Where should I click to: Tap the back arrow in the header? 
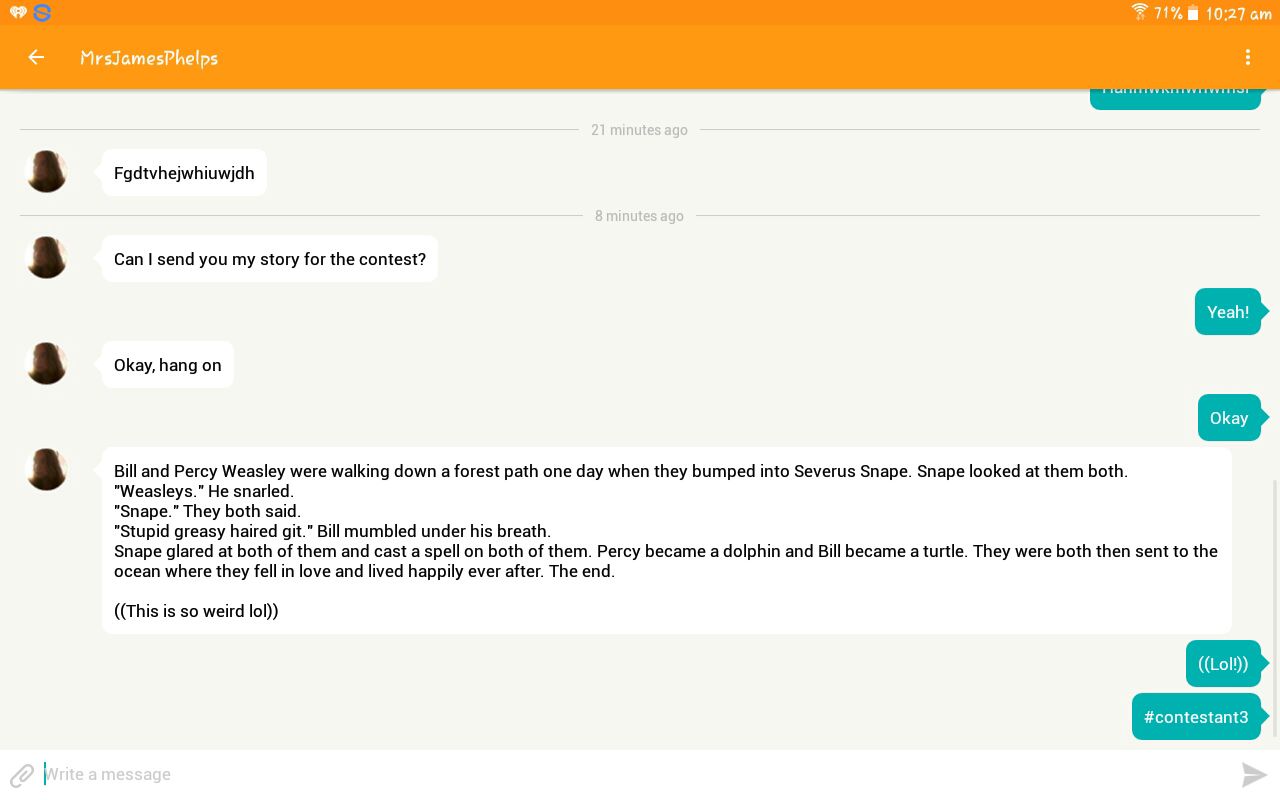click(36, 57)
